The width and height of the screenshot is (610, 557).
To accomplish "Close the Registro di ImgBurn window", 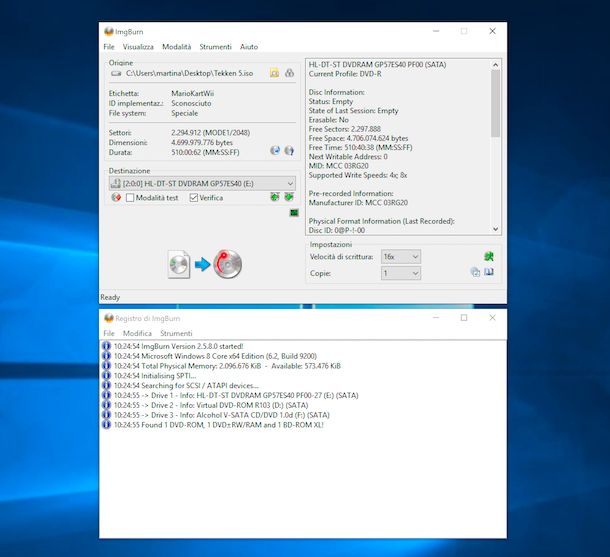I will click(493, 318).
